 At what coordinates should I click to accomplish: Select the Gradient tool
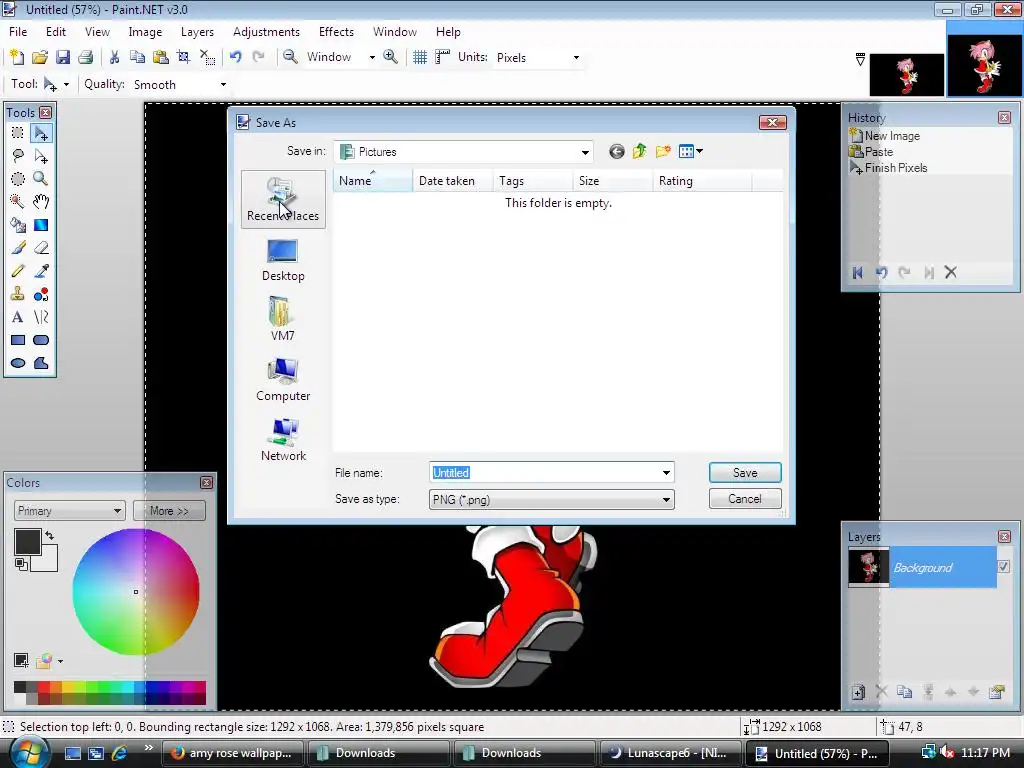(x=41, y=225)
